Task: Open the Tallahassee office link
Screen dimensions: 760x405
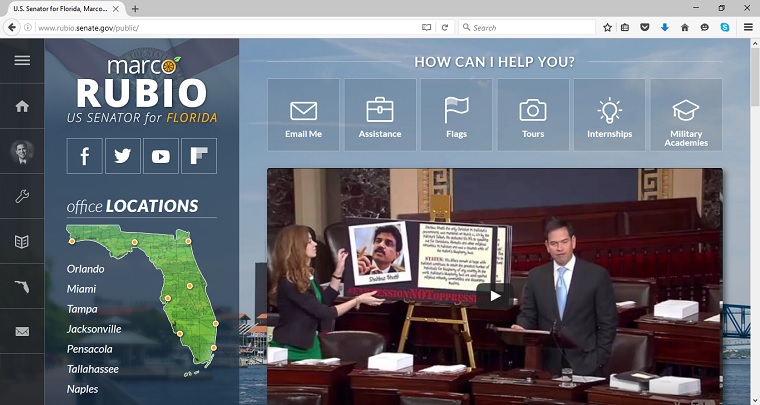Action: (93, 369)
